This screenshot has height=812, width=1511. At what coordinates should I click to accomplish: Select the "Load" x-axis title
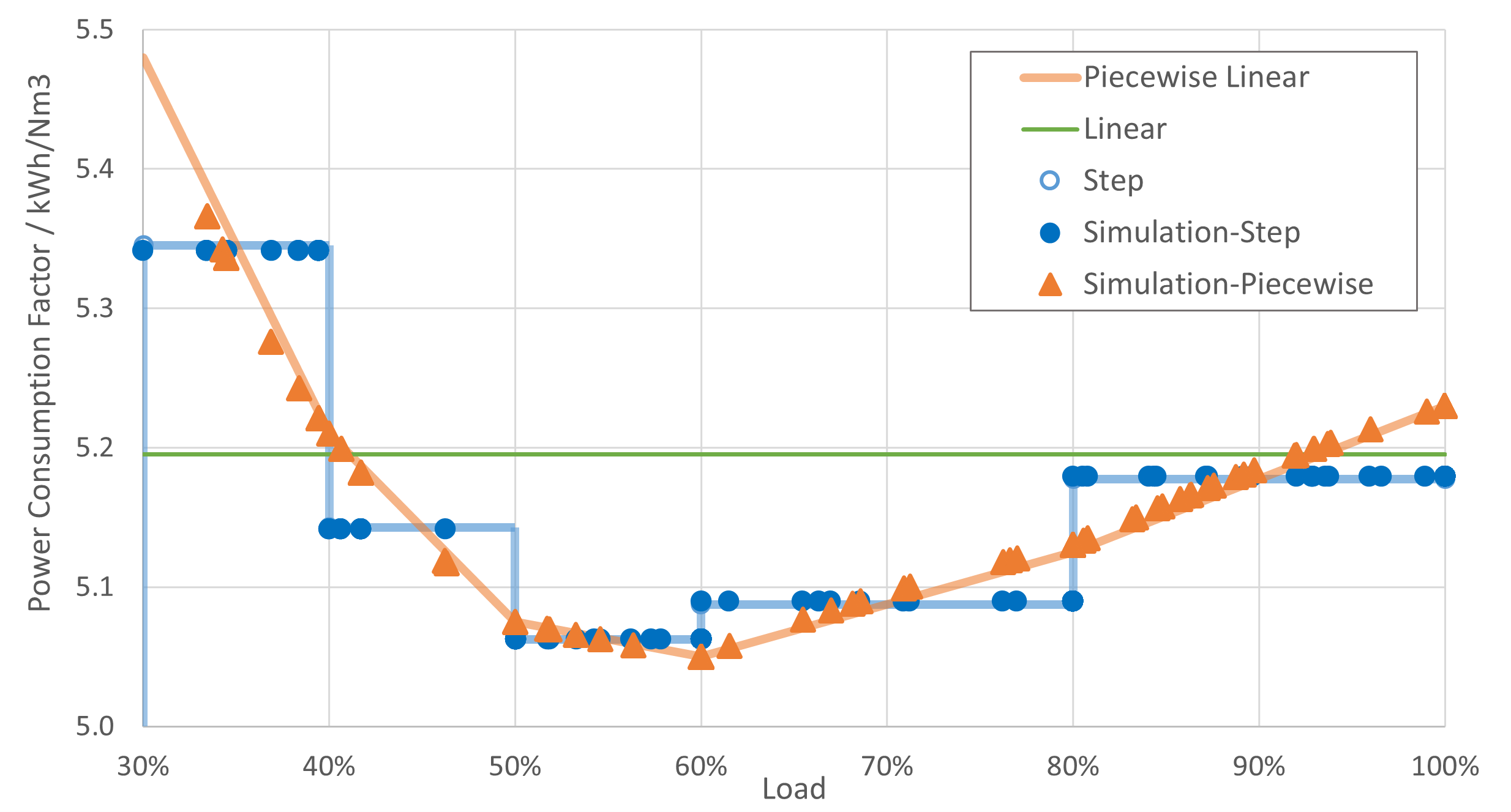(794, 789)
